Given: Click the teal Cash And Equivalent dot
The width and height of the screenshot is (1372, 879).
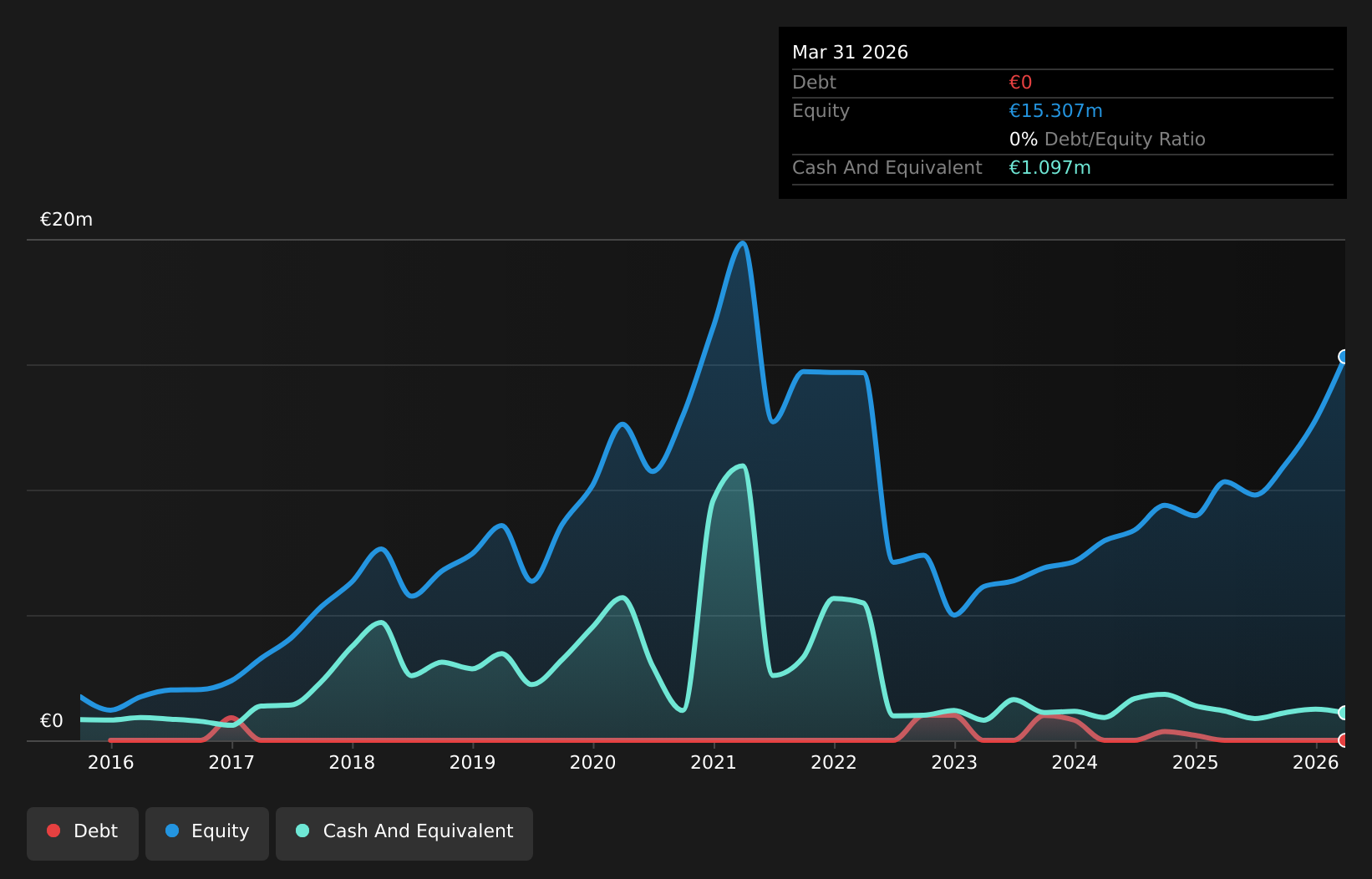Looking at the screenshot, I should click(x=302, y=831).
